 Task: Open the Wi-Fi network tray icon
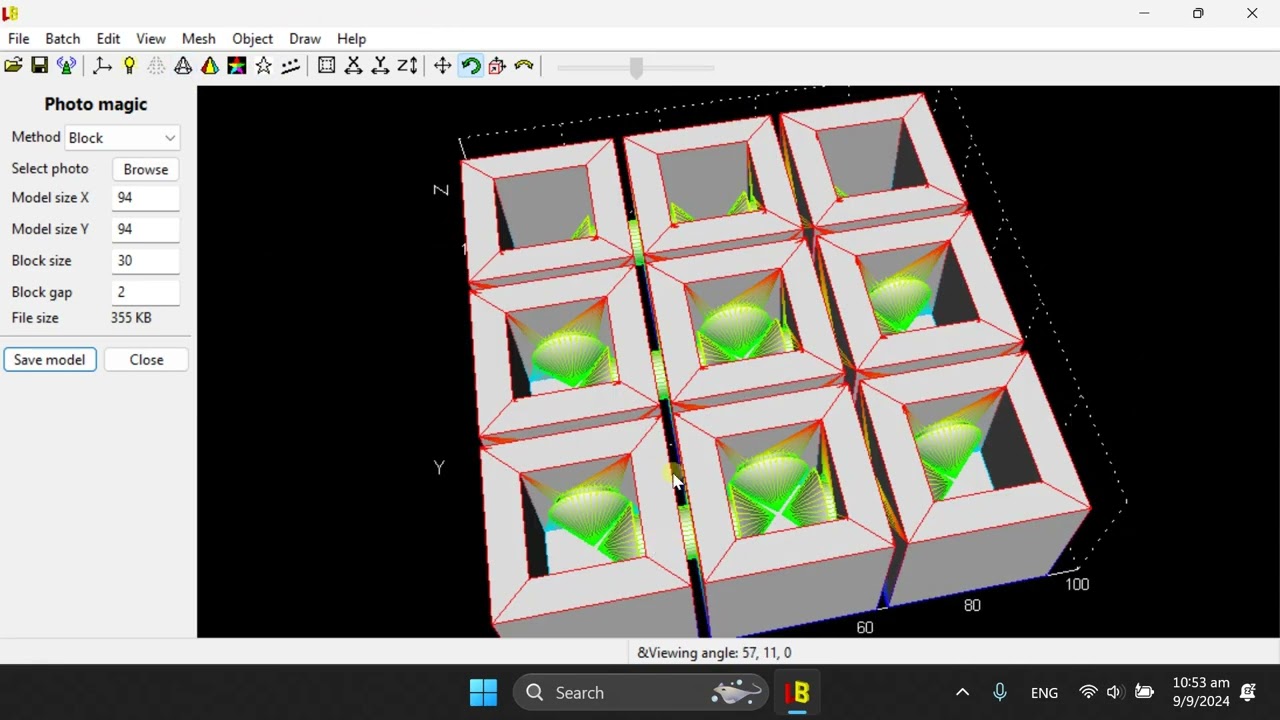tap(1088, 692)
